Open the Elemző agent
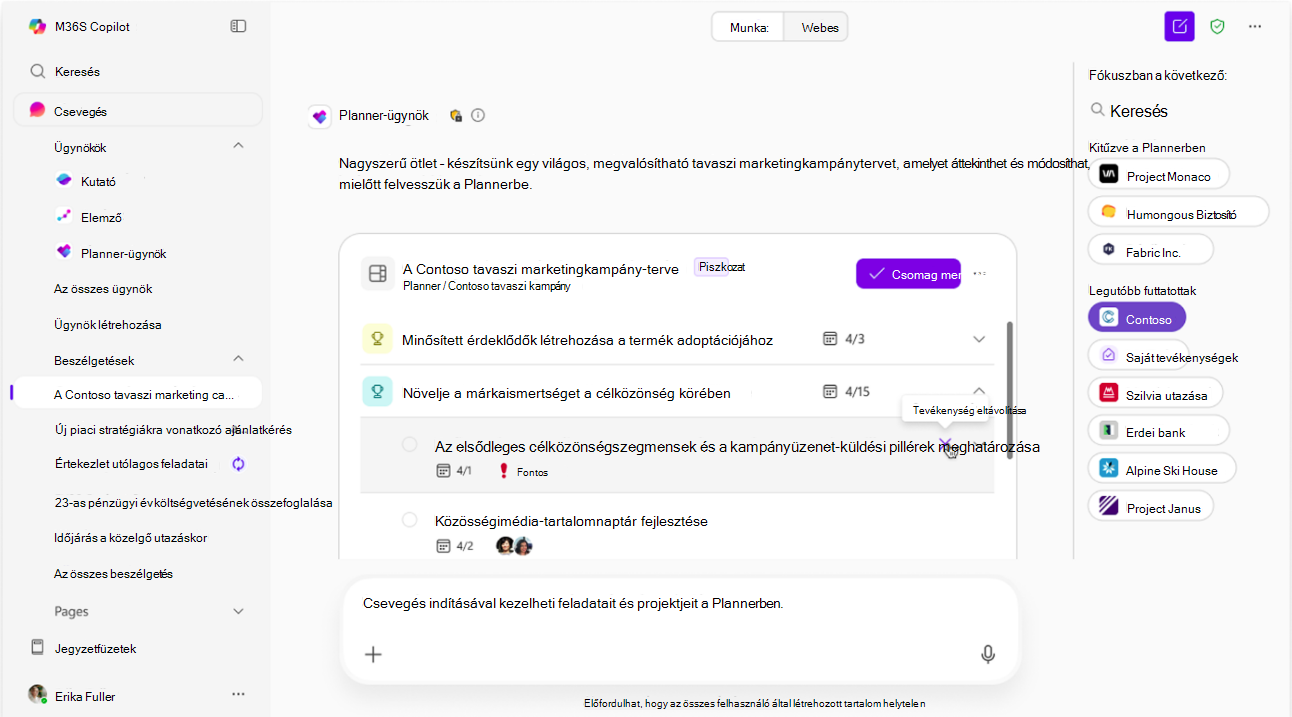 [x=101, y=217]
